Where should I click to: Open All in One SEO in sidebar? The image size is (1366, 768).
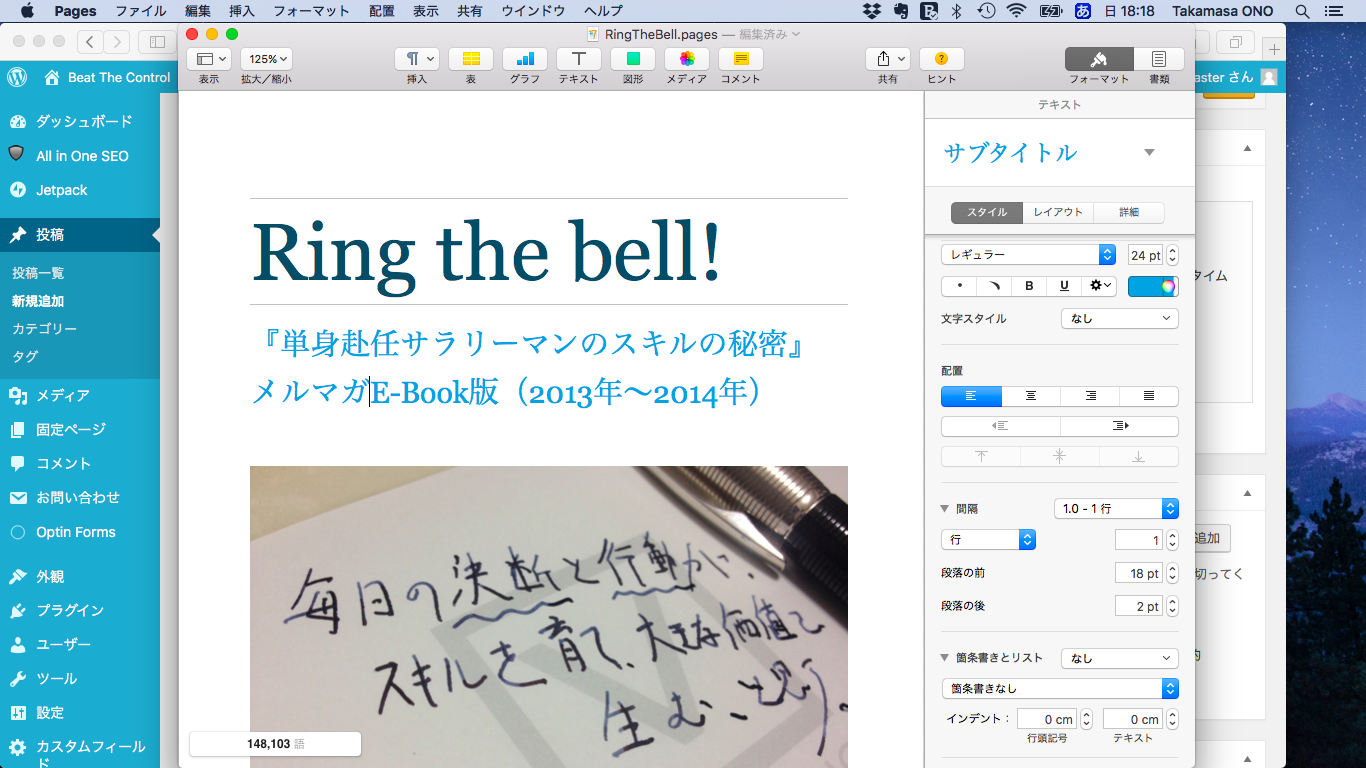point(80,156)
